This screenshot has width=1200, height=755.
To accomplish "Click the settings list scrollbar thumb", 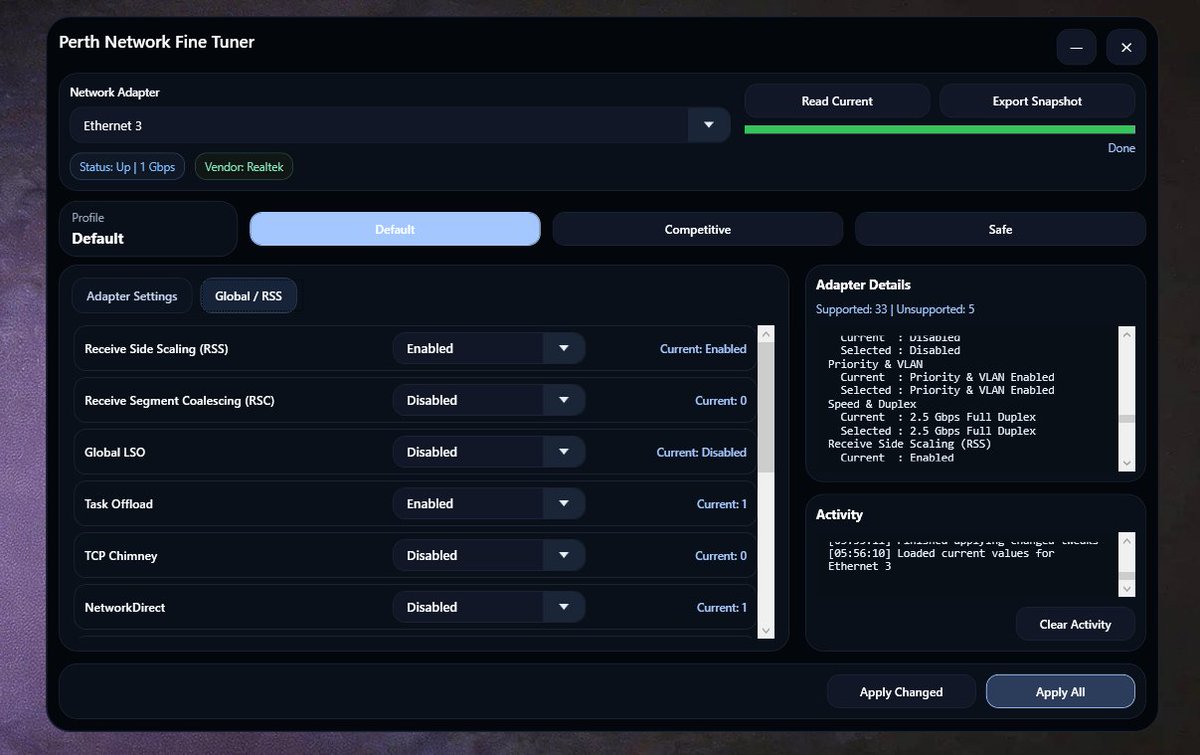I will point(766,408).
